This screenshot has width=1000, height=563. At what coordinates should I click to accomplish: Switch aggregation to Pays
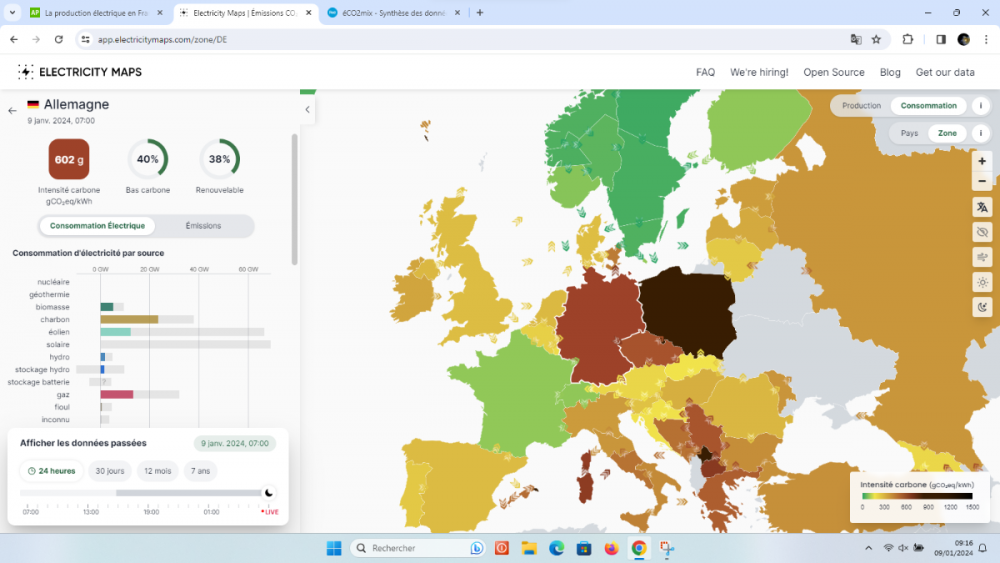(x=909, y=133)
